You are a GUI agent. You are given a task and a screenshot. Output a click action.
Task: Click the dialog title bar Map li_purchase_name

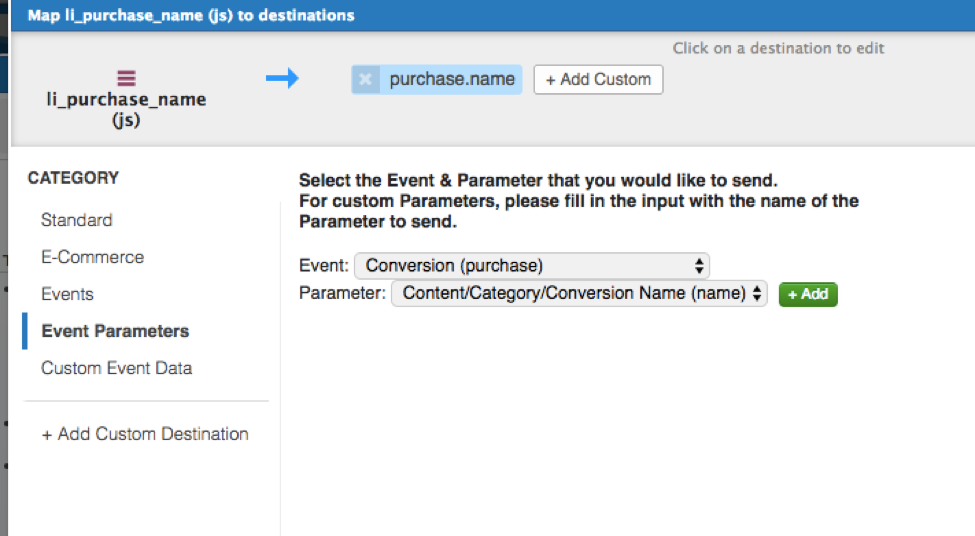(190, 16)
